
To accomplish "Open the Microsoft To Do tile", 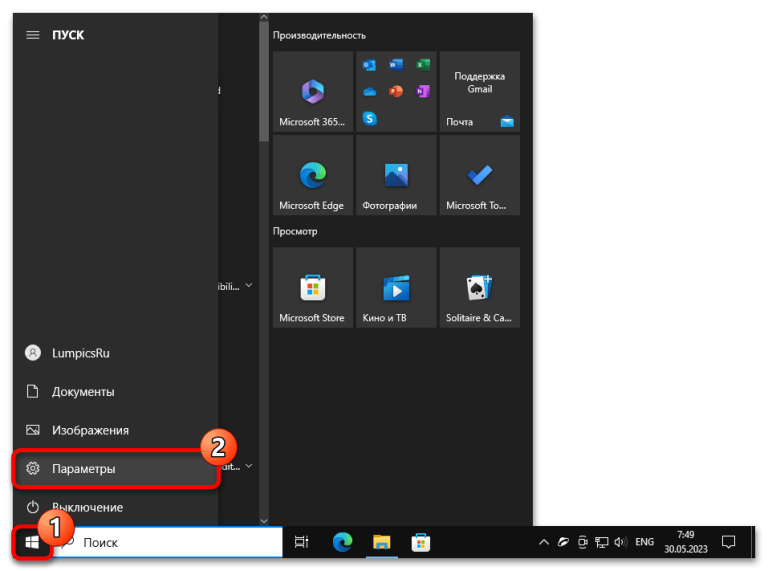I will pos(480,175).
